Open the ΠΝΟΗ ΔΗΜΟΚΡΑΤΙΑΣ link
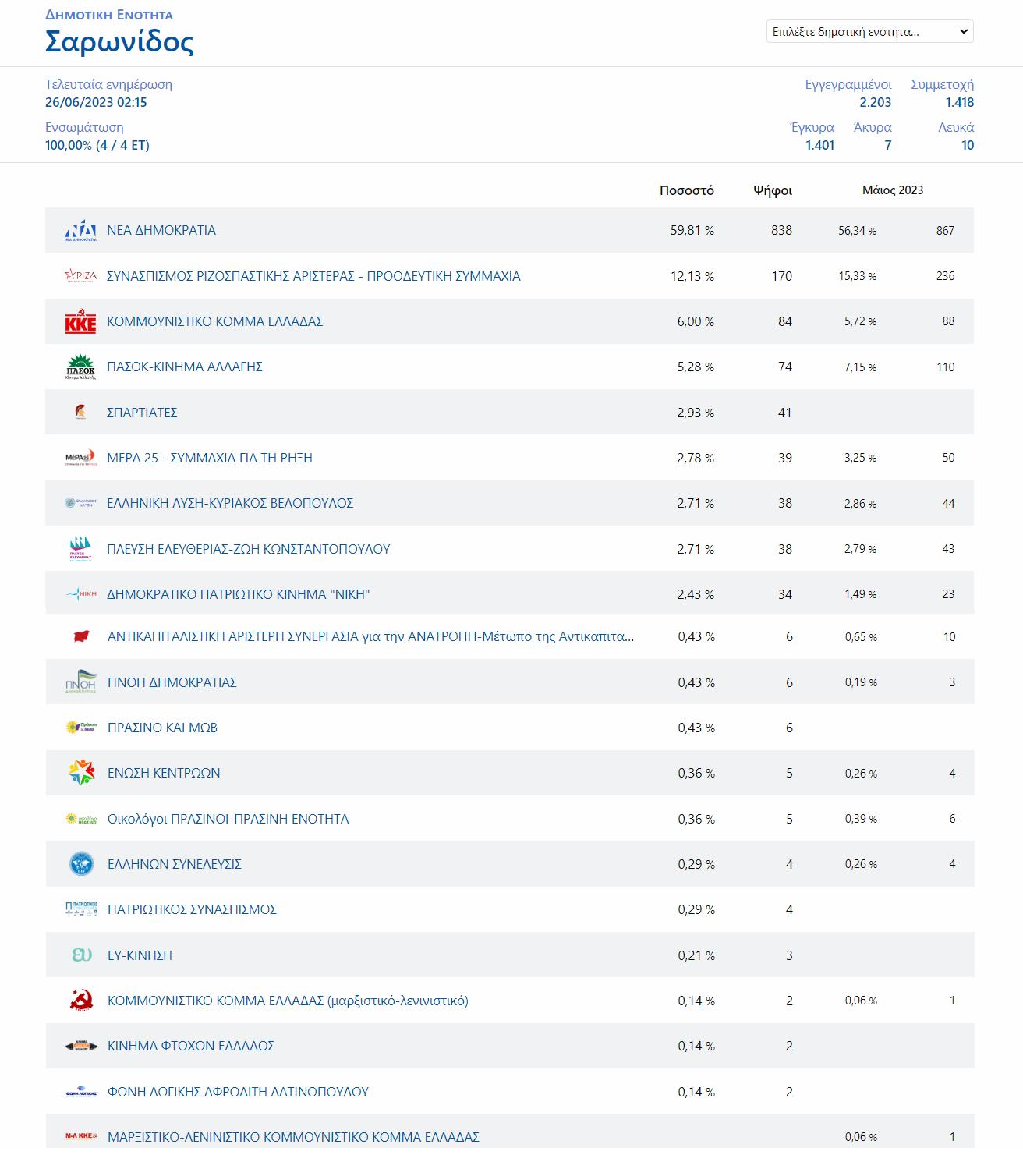Viewport: 1023px width, 1176px height. click(172, 682)
